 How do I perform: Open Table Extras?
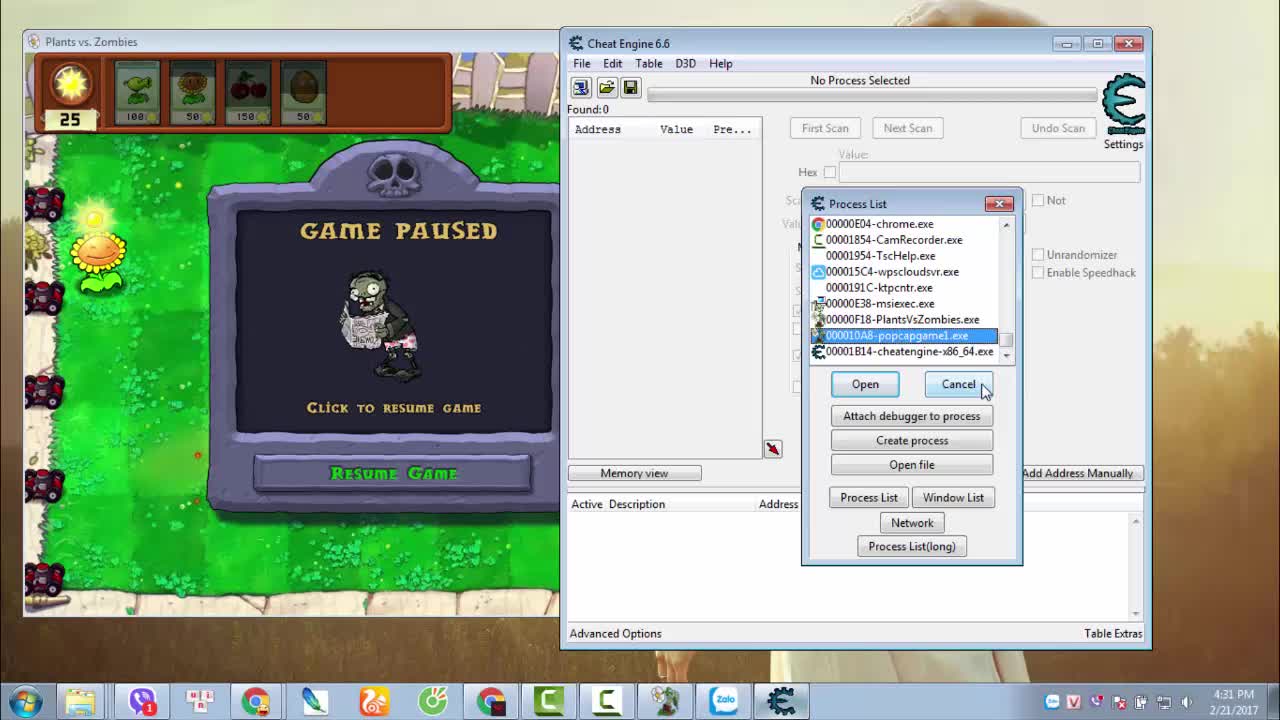pyautogui.click(x=1113, y=633)
